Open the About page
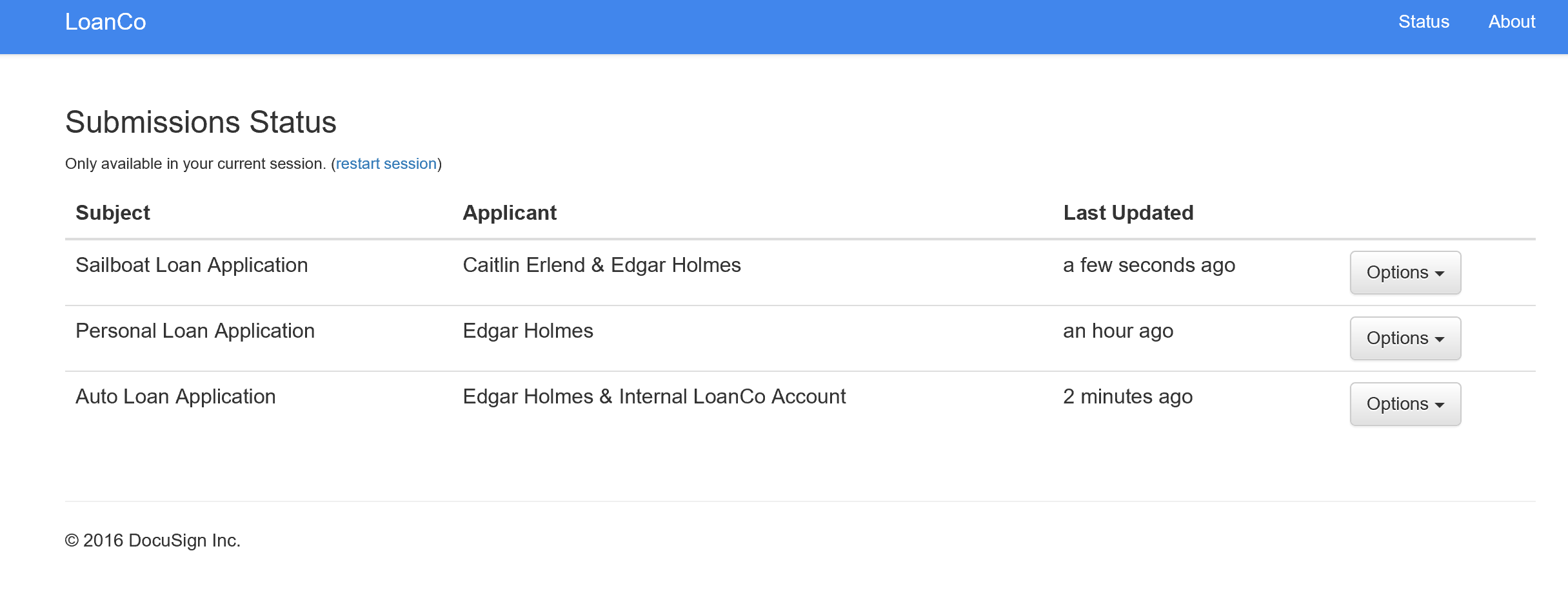Image resolution: width=1568 pixels, height=600 pixels. 1511,21
